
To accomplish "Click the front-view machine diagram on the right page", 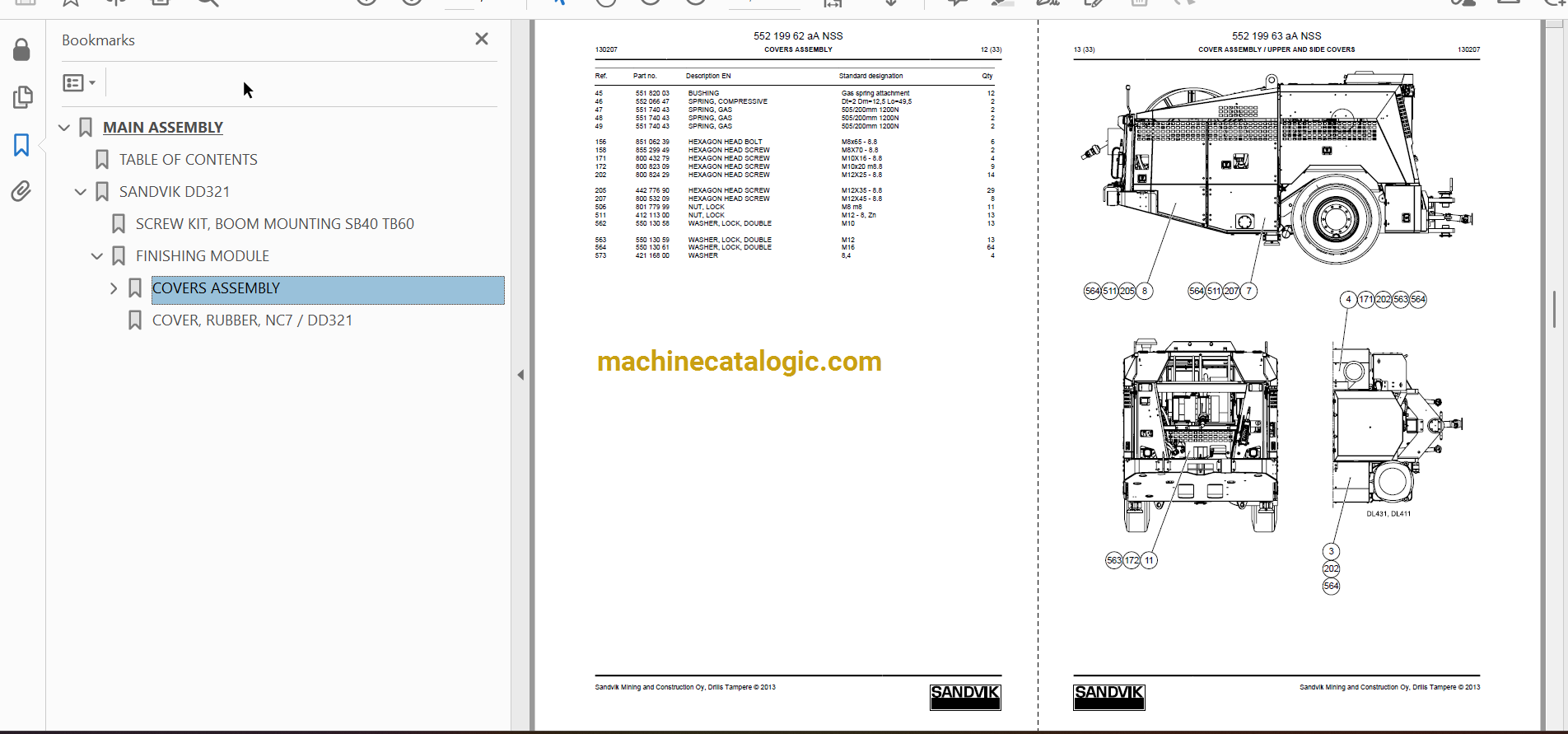I will [1201, 435].
